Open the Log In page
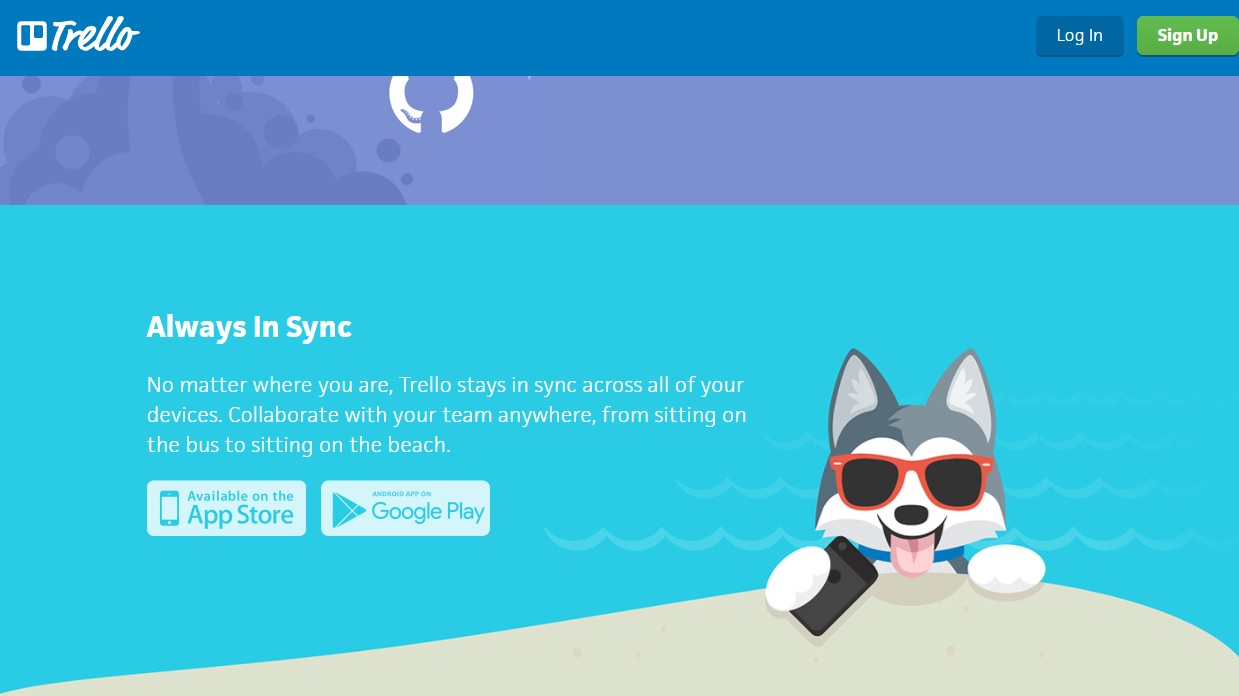 tap(1079, 36)
